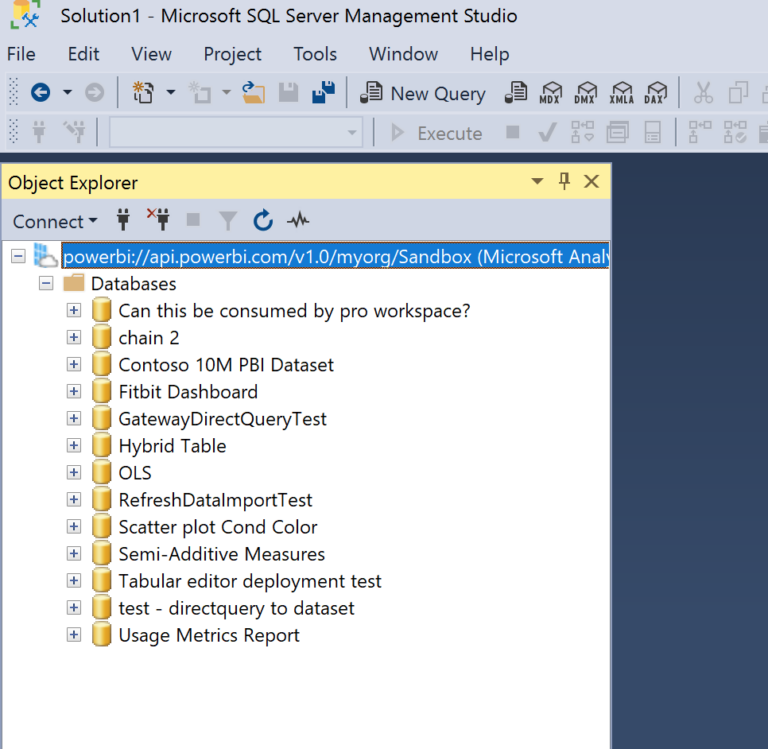Image resolution: width=768 pixels, height=749 pixels.
Task: Open a new XMLA query
Action: [x=622, y=93]
